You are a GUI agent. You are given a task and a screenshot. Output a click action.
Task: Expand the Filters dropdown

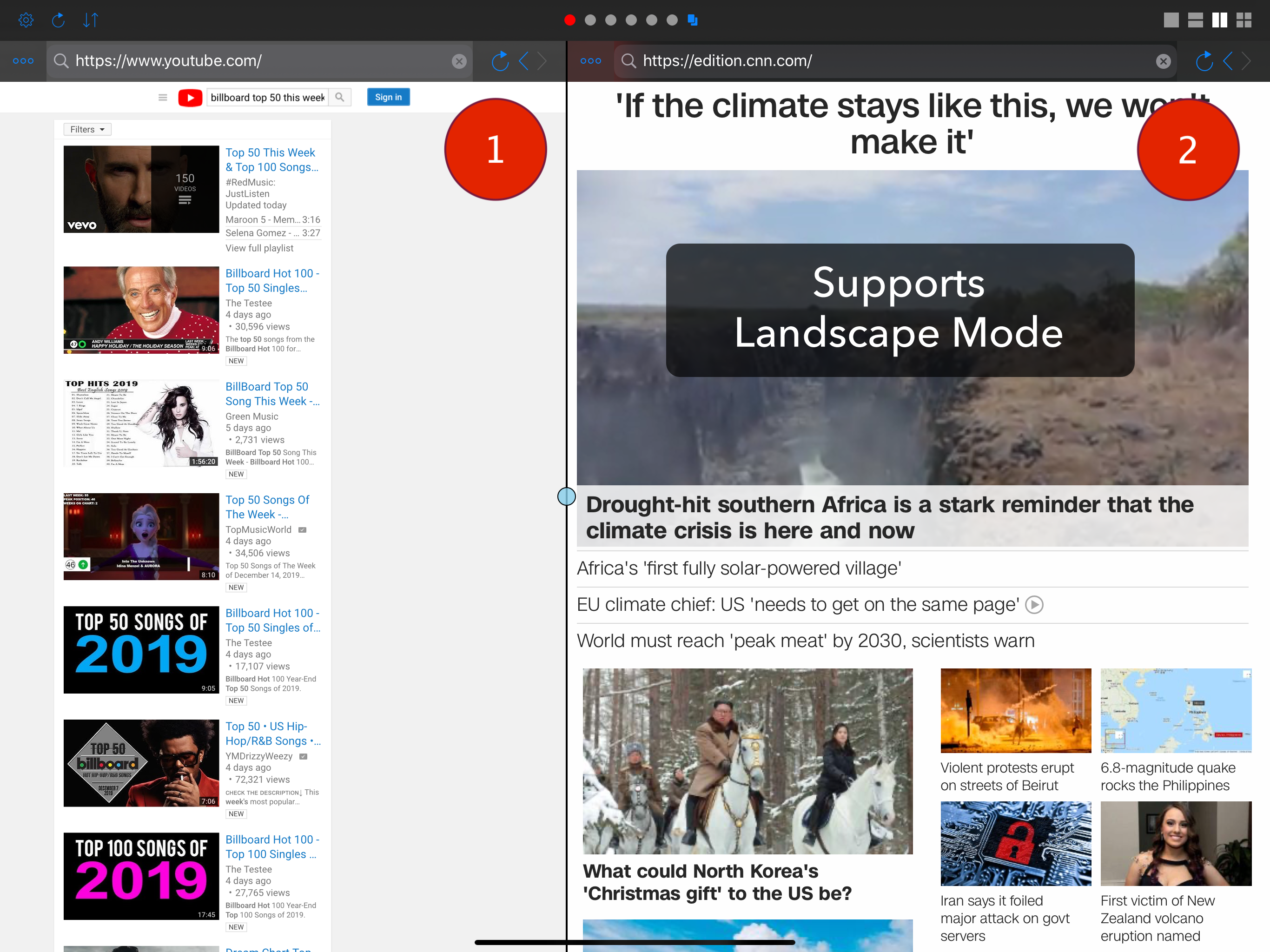(87, 130)
